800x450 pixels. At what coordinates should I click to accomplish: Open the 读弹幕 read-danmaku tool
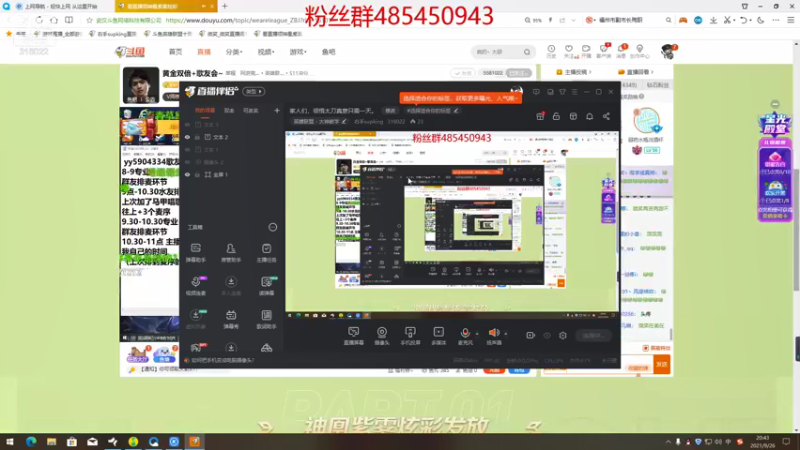click(266, 286)
